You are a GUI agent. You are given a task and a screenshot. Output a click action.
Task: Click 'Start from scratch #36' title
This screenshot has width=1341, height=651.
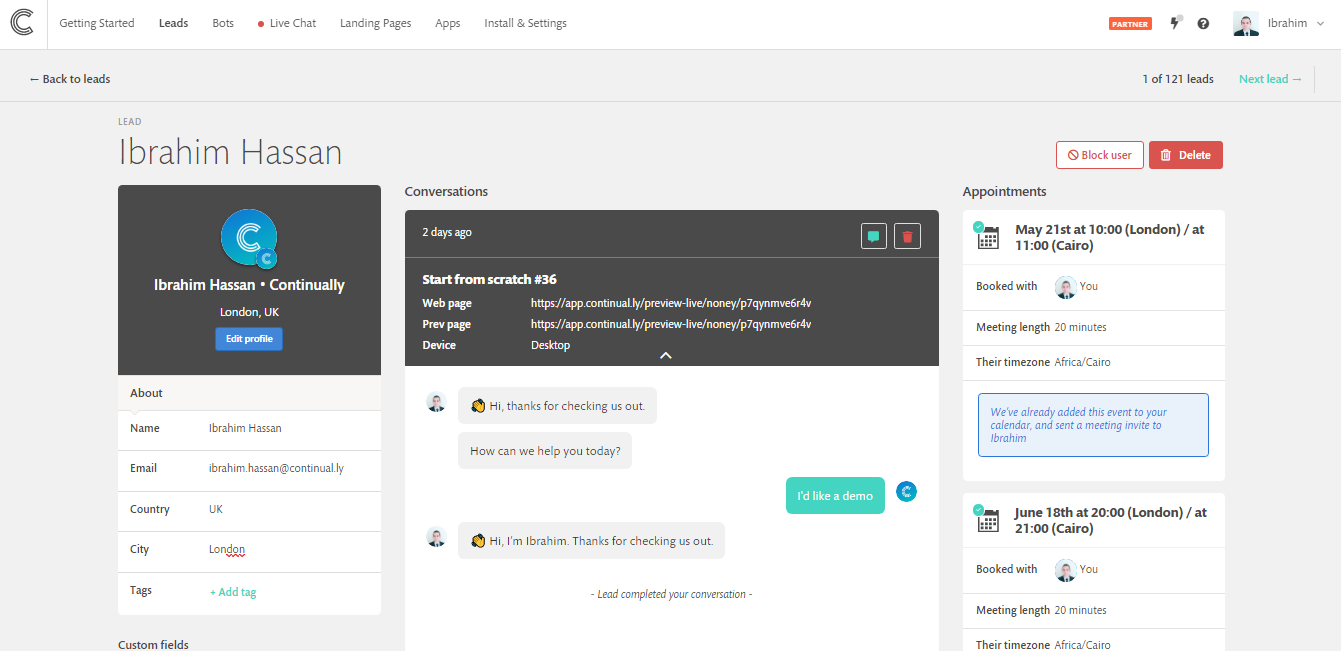click(x=489, y=279)
